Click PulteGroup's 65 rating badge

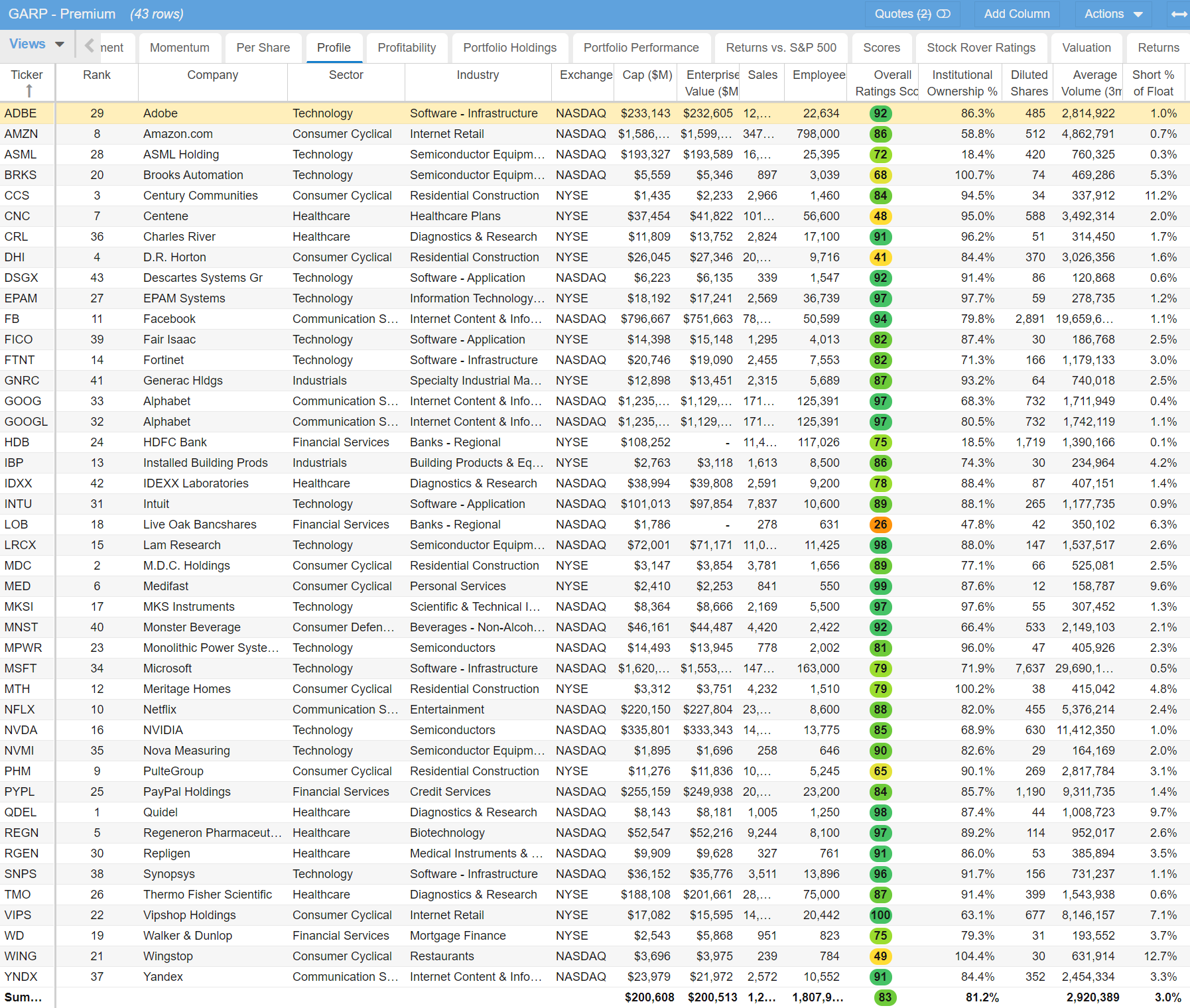(880, 771)
